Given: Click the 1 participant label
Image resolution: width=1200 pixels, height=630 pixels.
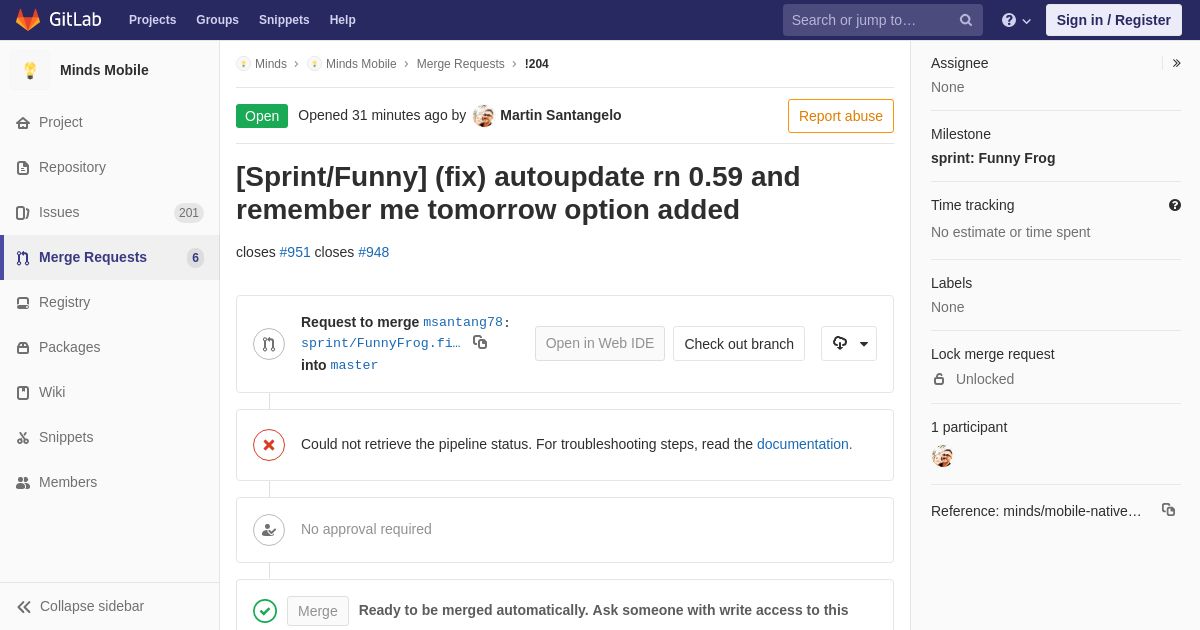Looking at the screenshot, I should pos(969,427).
